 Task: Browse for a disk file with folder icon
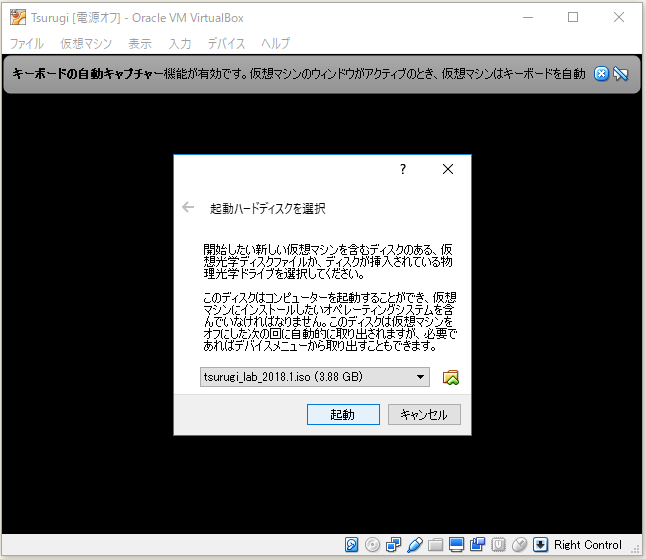point(450,377)
